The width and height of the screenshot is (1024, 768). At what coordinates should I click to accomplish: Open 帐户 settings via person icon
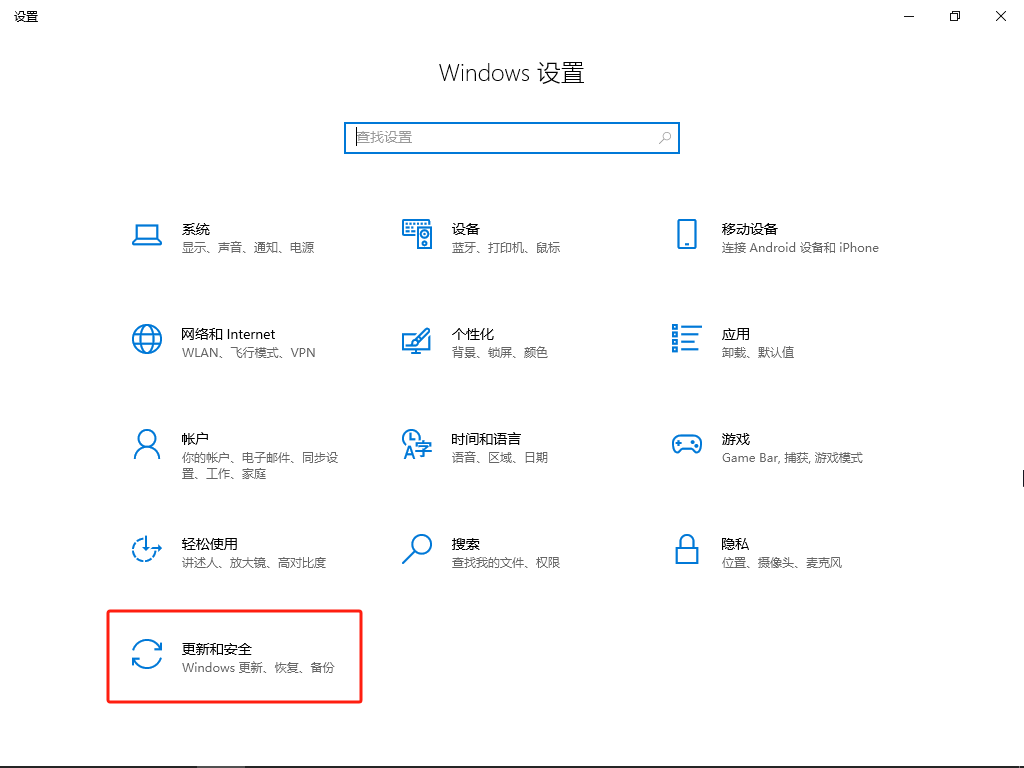click(147, 445)
